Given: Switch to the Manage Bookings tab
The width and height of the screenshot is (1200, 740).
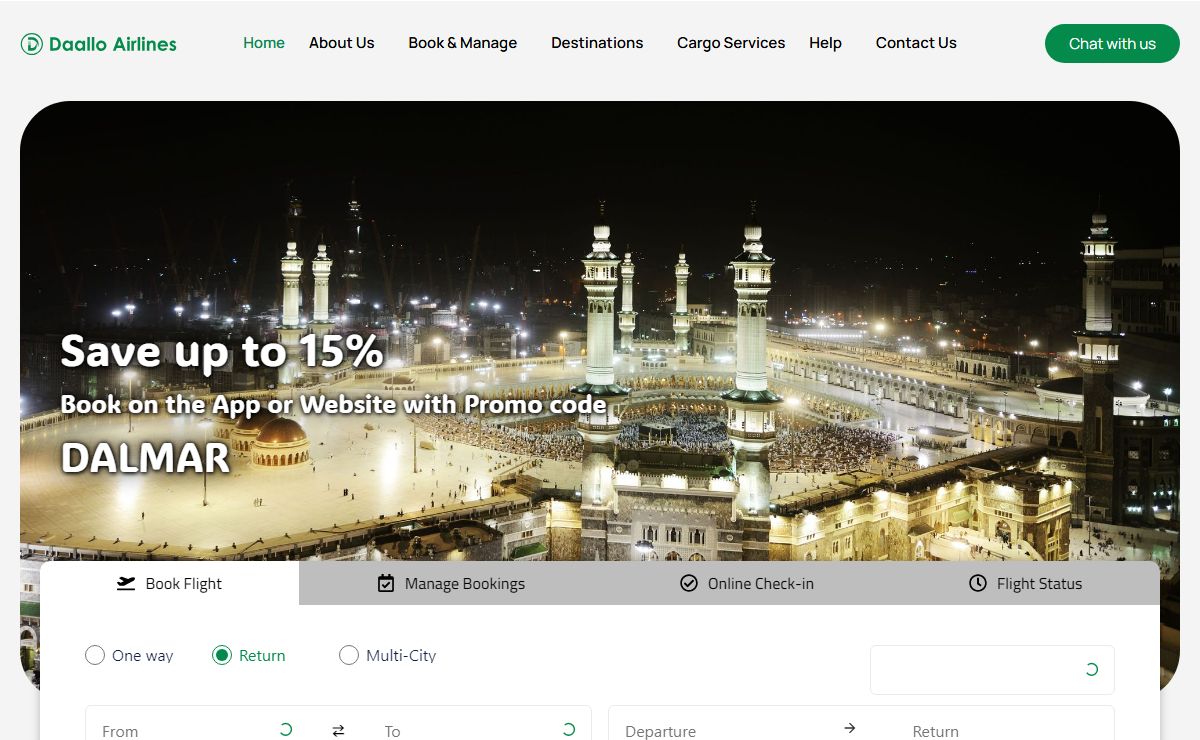Looking at the screenshot, I should click(x=451, y=583).
